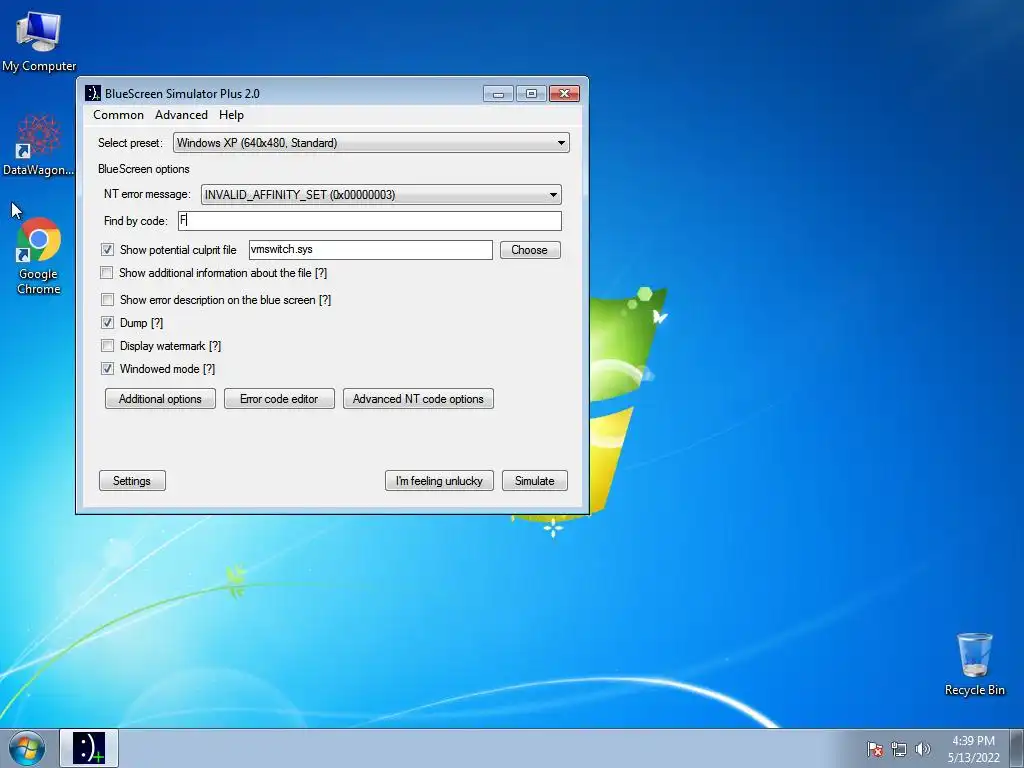This screenshot has width=1024, height=768.
Task: Open the Common menu
Action: [x=118, y=115]
